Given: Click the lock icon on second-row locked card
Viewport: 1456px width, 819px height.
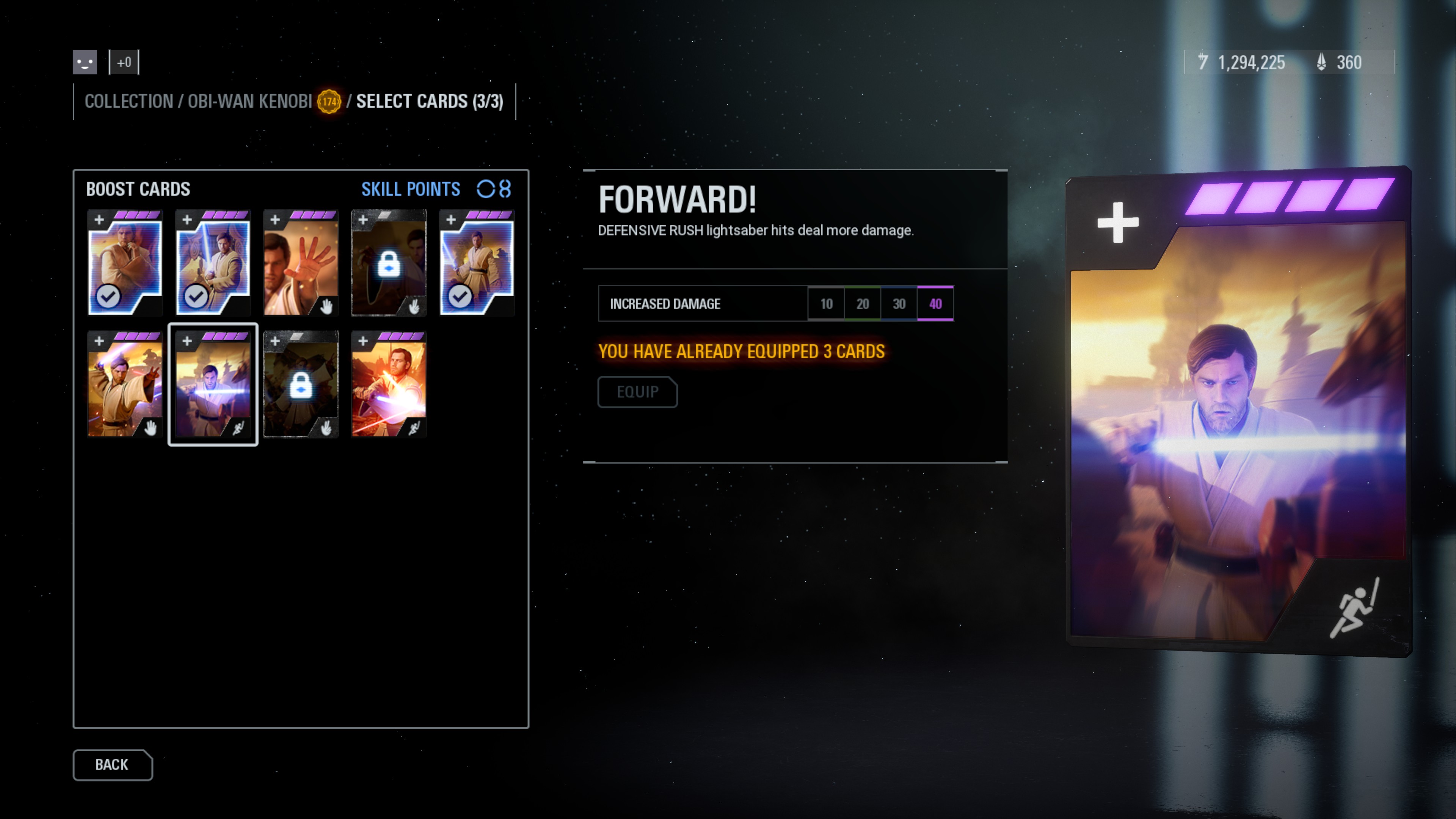Looking at the screenshot, I should 301,386.
